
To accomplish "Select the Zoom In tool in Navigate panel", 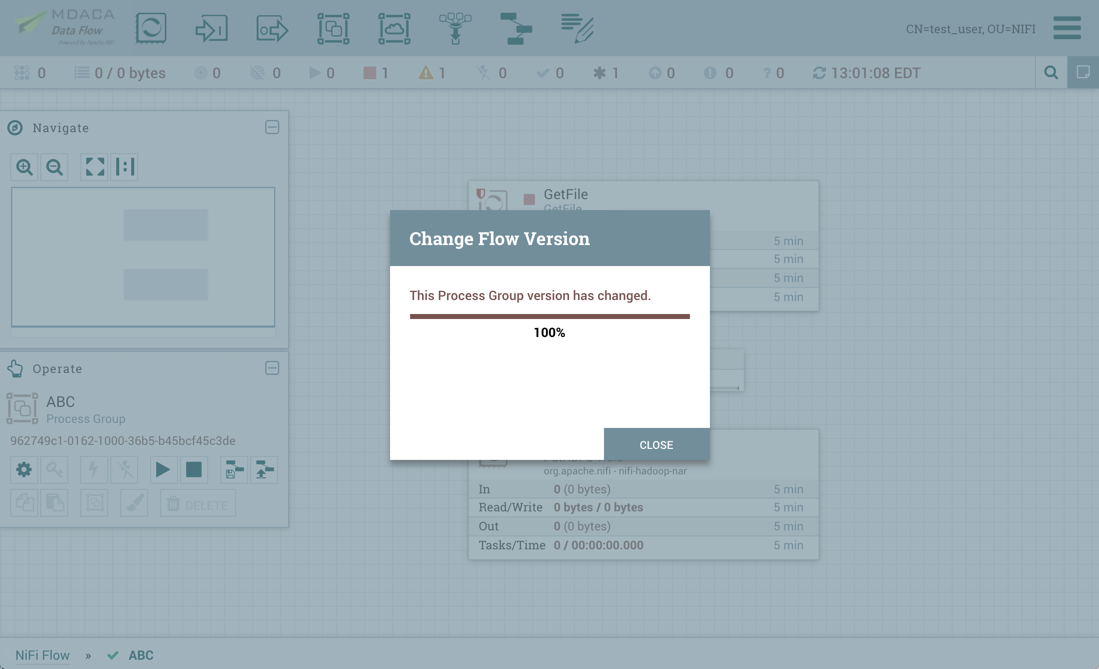I will 24,167.
